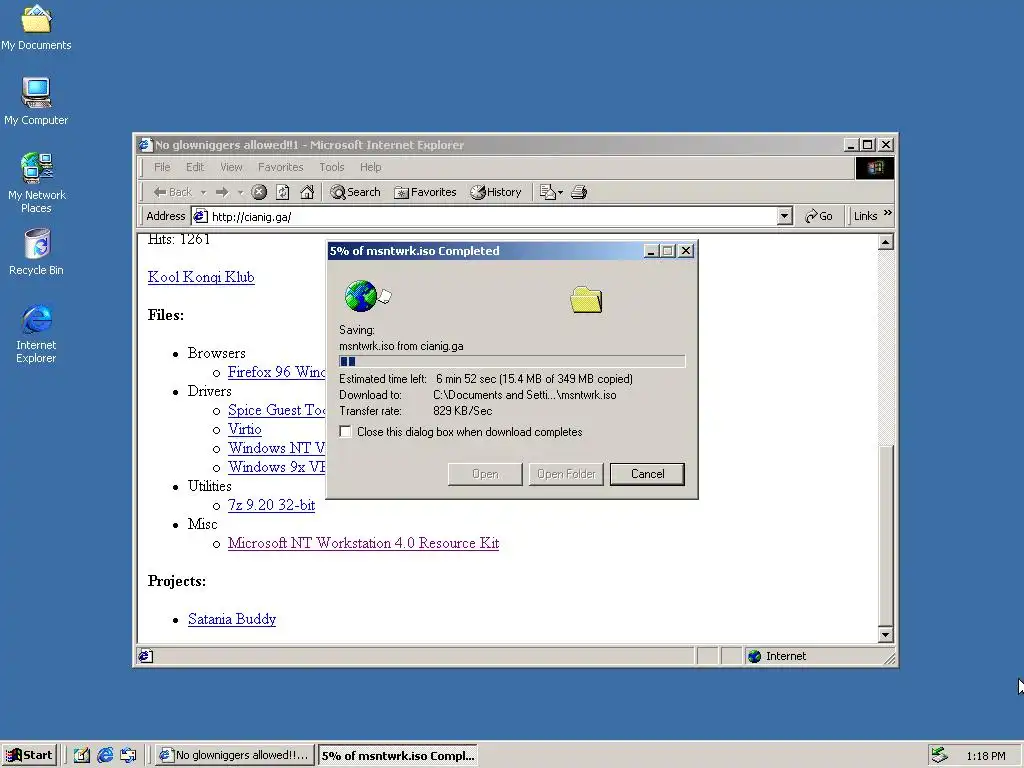
Task: Refresh the page using the Refresh icon
Action: [x=283, y=192]
